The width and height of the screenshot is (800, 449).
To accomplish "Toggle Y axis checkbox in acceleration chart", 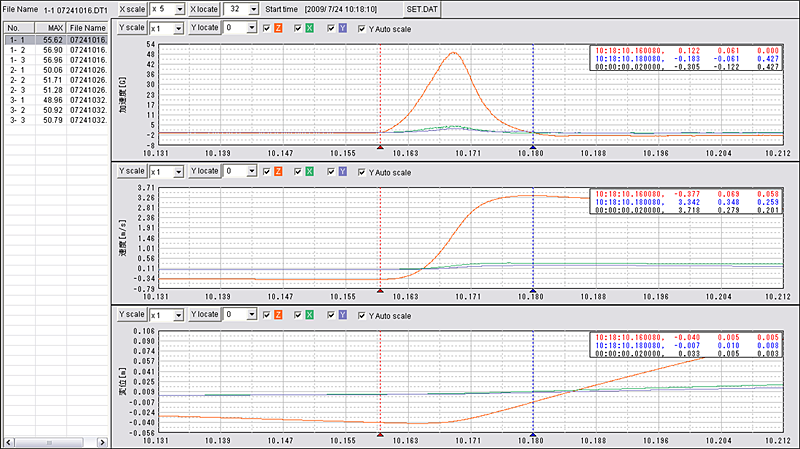I will pyautogui.click(x=331, y=29).
